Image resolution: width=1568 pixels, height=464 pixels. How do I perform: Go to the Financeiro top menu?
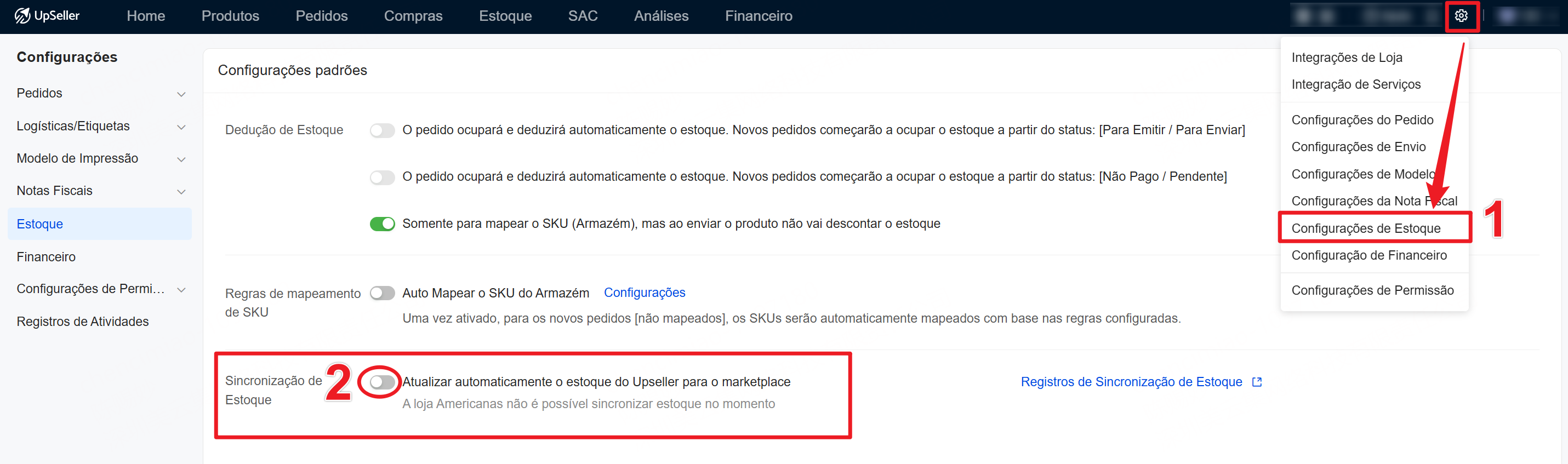pyautogui.click(x=758, y=16)
